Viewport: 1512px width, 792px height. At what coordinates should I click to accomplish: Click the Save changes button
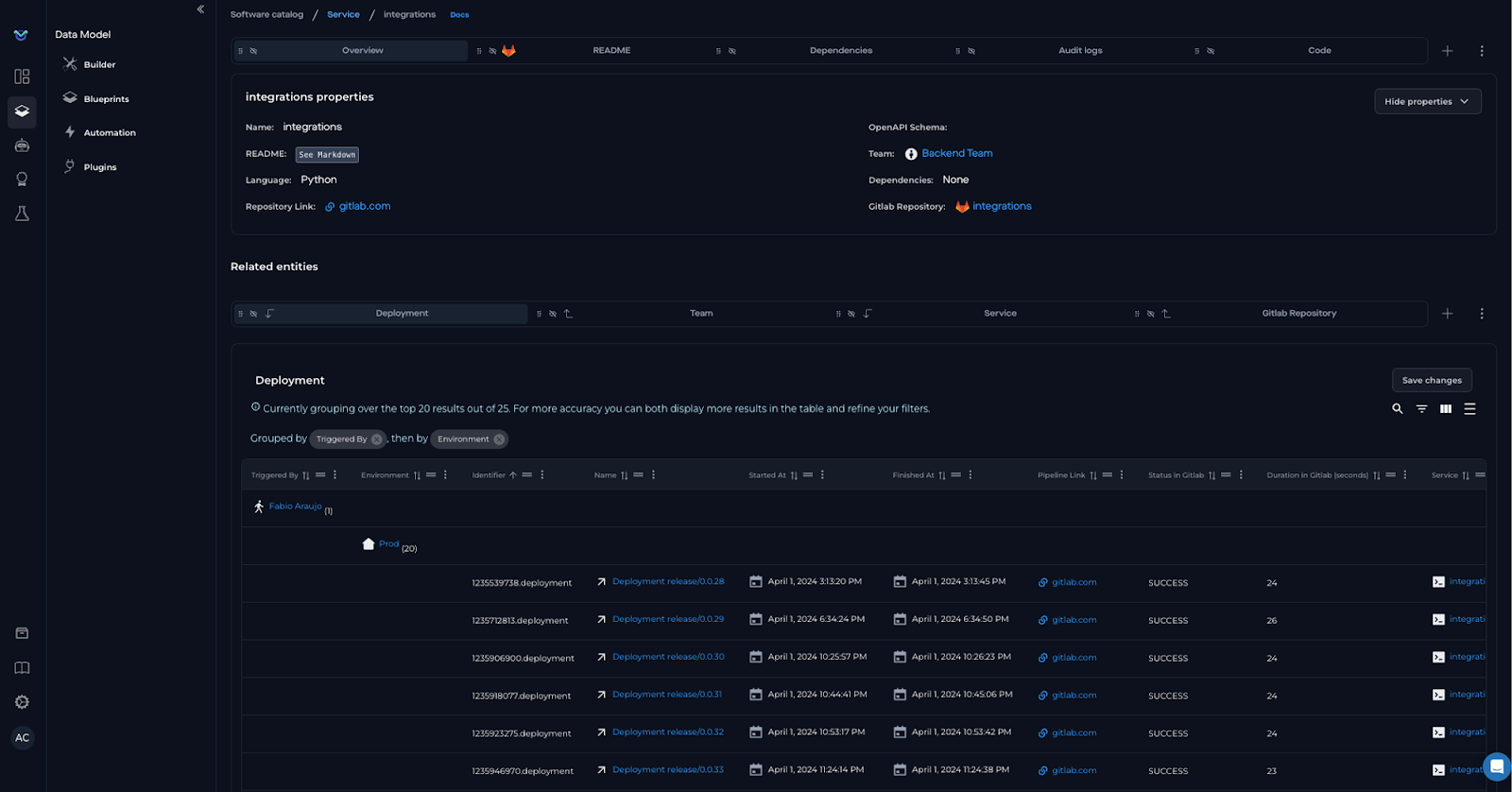(x=1431, y=380)
